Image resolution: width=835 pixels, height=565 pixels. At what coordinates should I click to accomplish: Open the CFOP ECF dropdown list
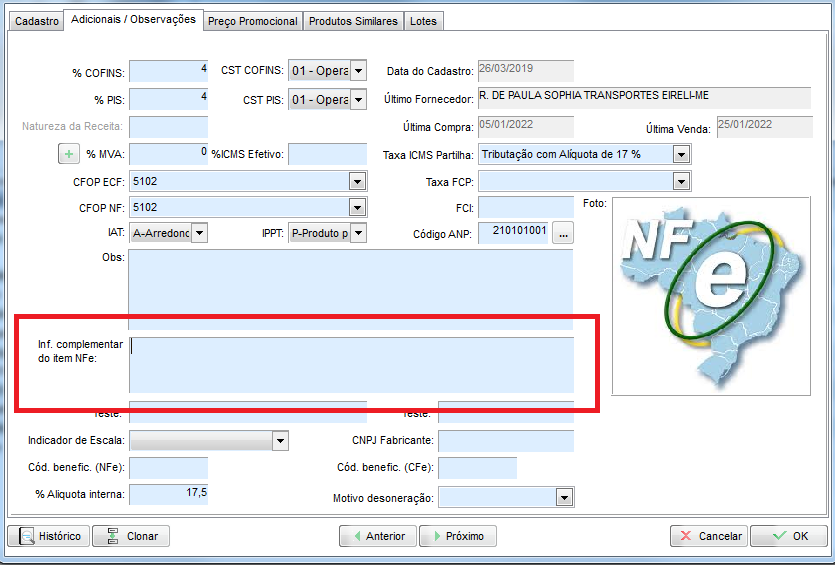pos(357,181)
